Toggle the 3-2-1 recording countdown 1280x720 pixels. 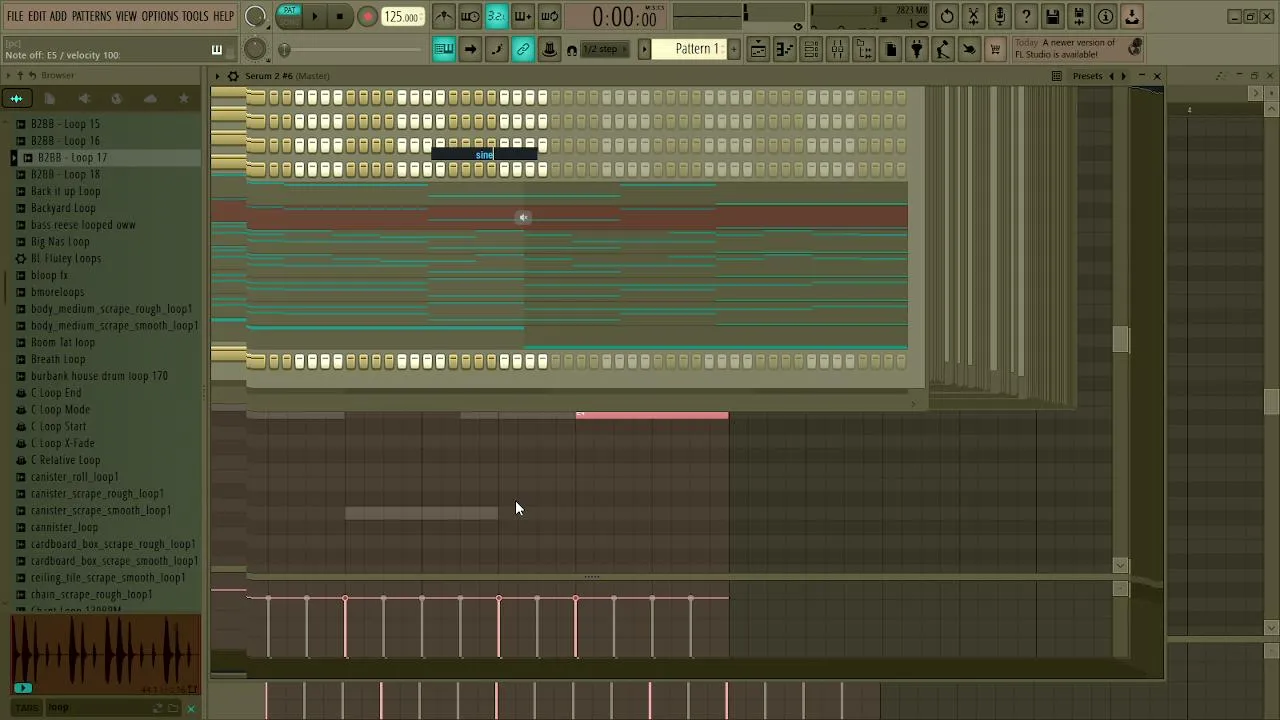point(496,16)
